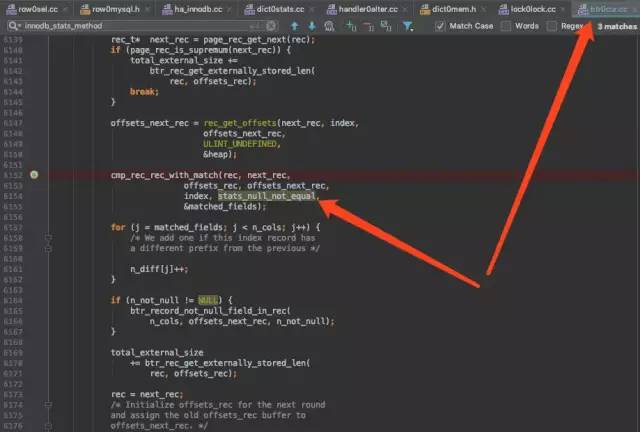640x432 pixels.
Task: Switch to the dict0mem.h tab
Action: [453, 9]
